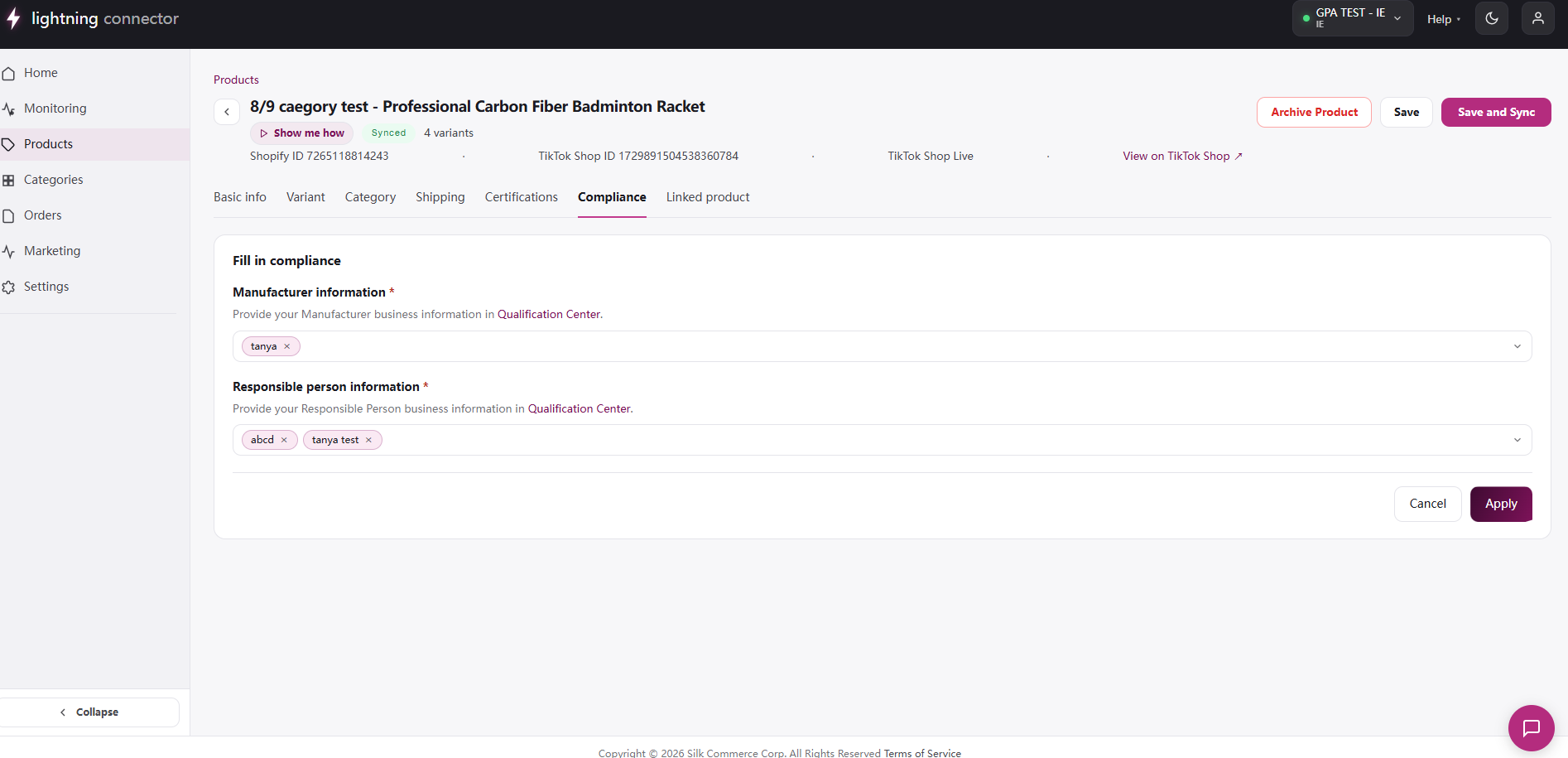1568x758 pixels.
Task: Click the Home sidebar icon
Action: (x=8, y=73)
